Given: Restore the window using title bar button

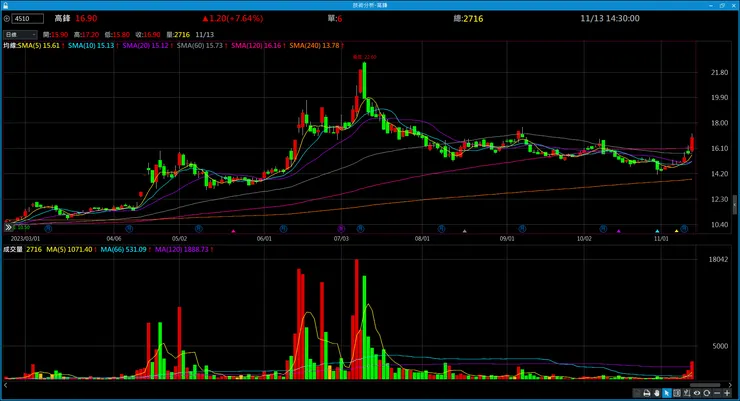Looking at the screenshot, I should 722,5.
